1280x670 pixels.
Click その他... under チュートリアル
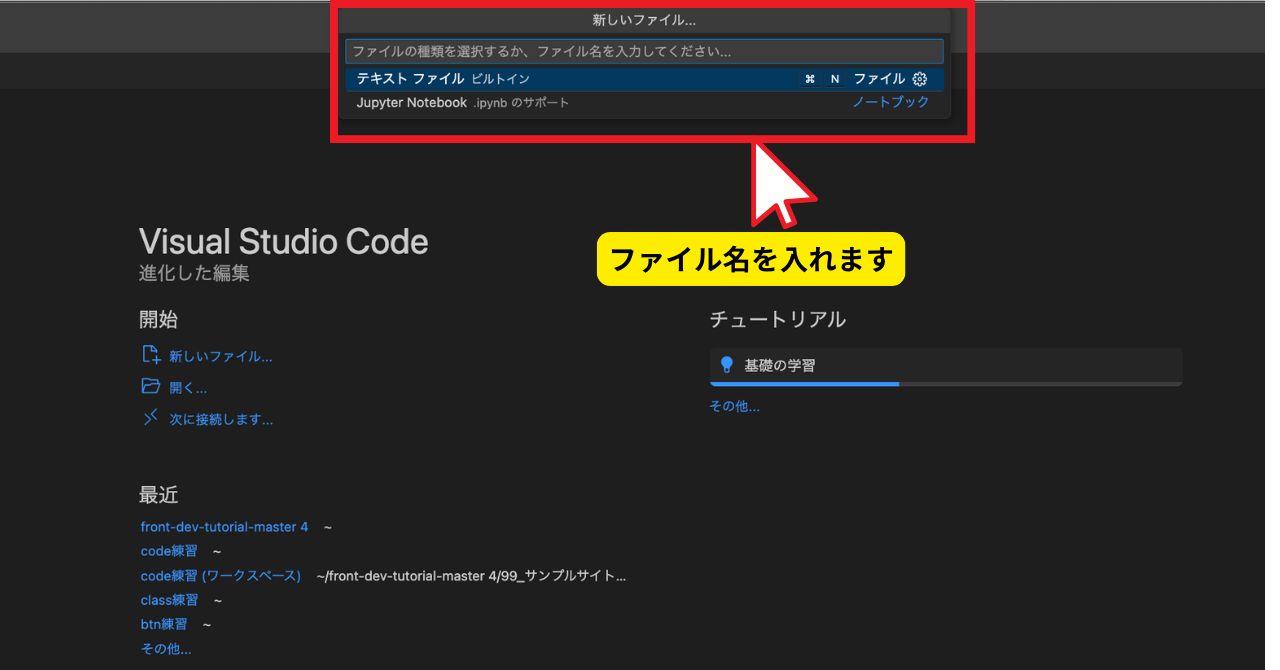click(x=735, y=406)
